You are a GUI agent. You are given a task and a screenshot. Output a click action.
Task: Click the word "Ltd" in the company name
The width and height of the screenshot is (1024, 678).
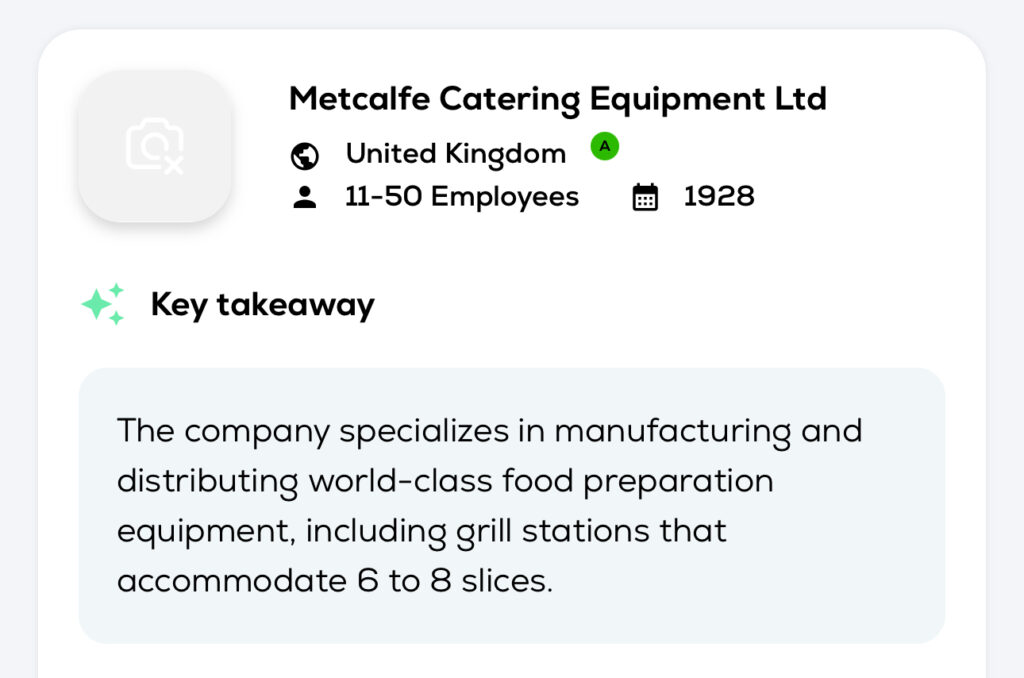point(800,99)
